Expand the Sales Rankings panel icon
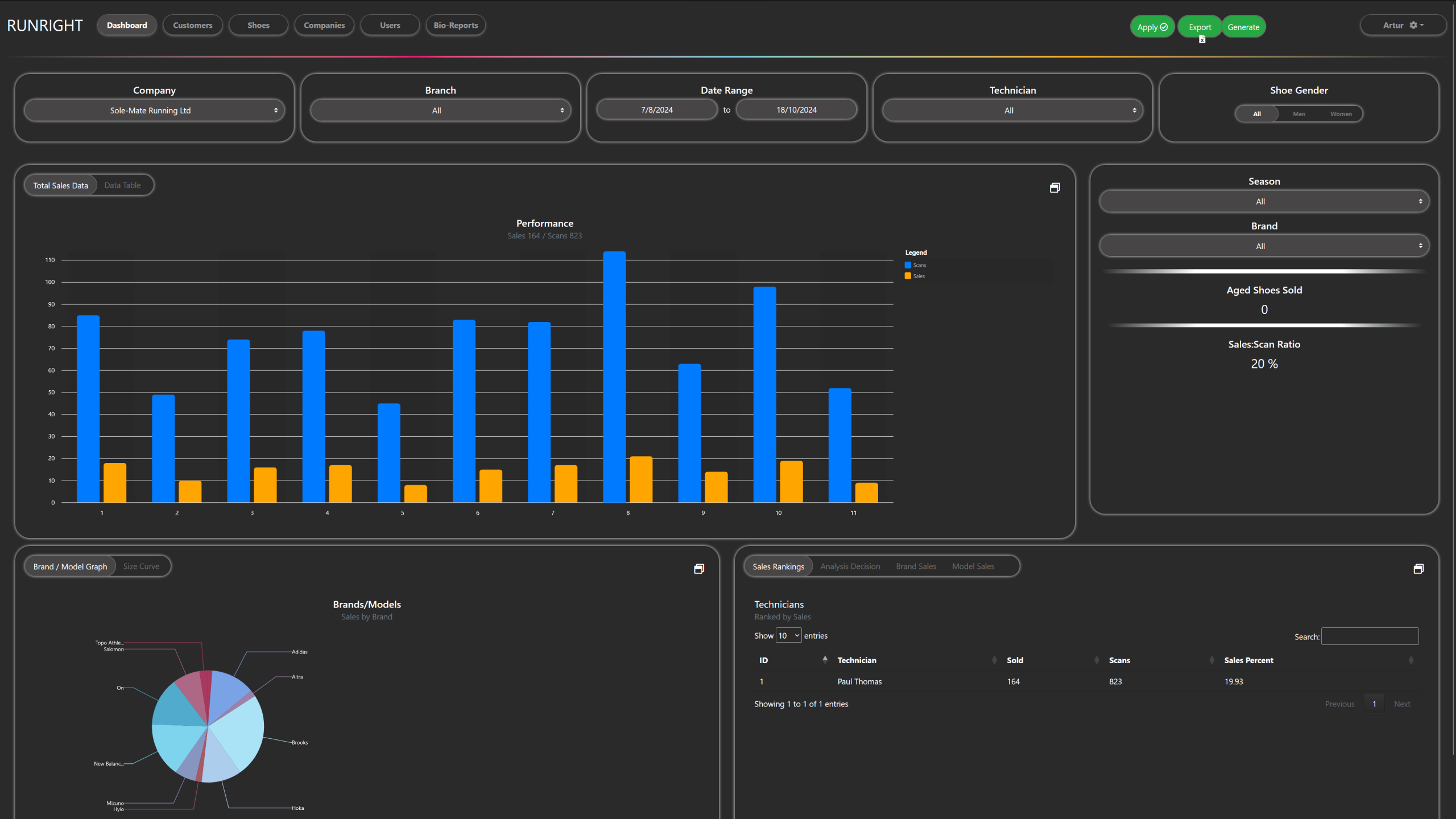Image resolution: width=1456 pixels, height=819 pixels. (1418, 569)
